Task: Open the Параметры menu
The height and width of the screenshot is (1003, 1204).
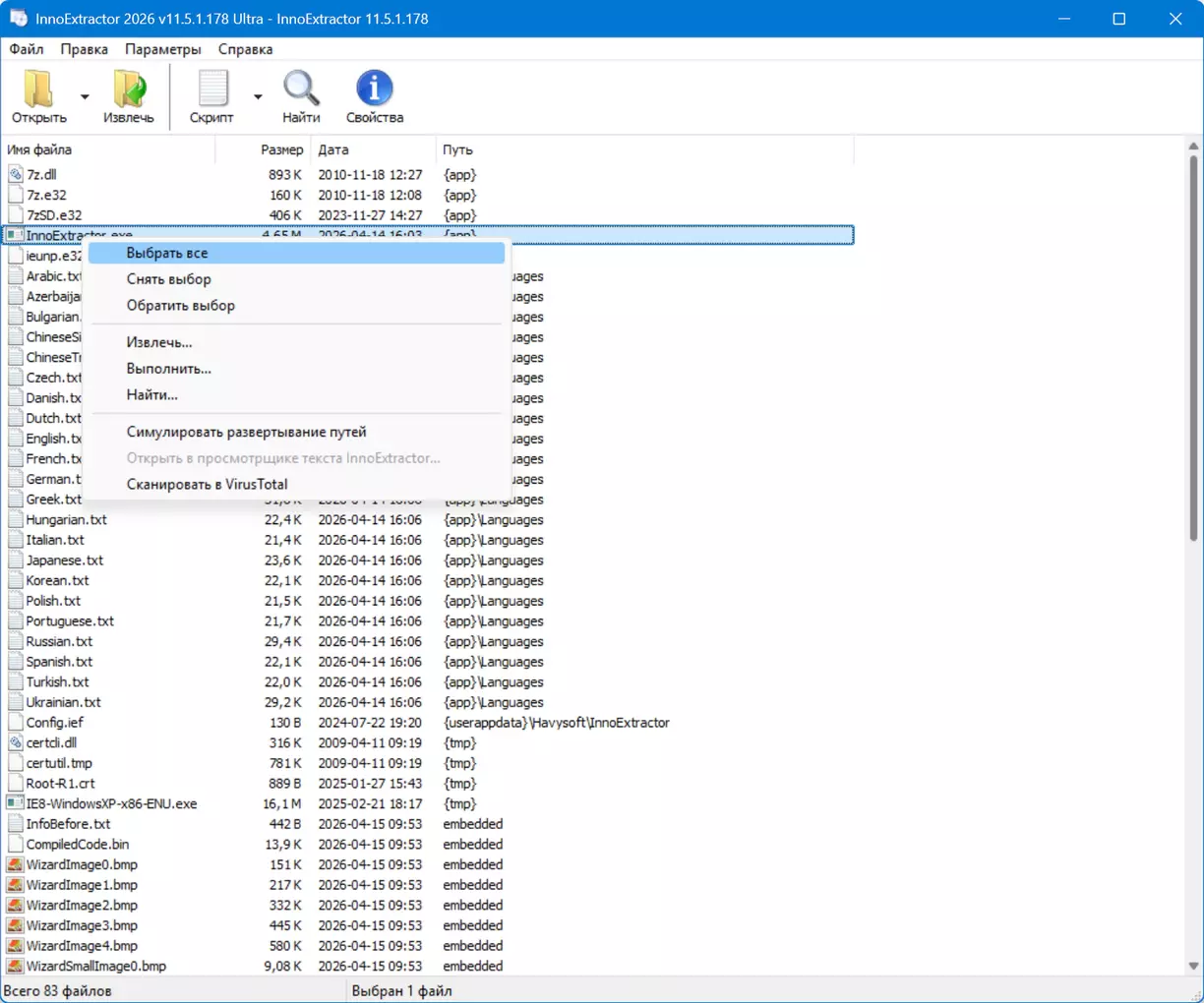Action: (162, 49)
